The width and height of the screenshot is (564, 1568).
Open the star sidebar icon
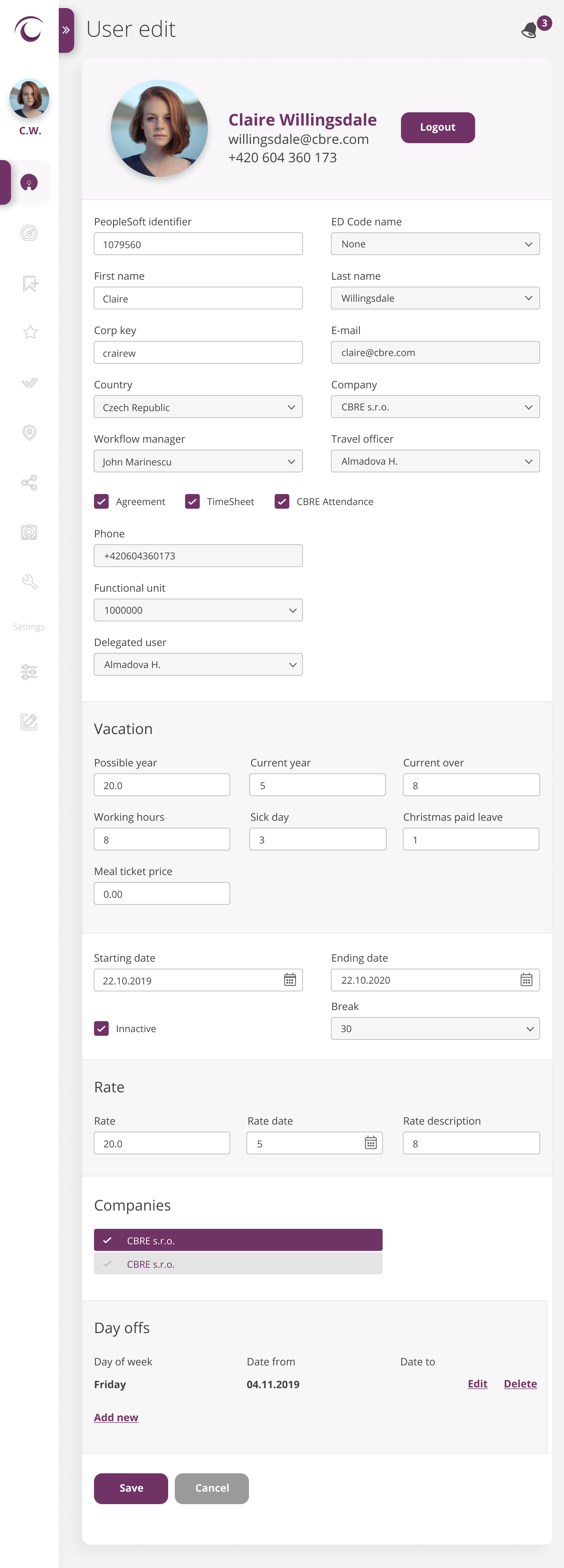(30, 332)
